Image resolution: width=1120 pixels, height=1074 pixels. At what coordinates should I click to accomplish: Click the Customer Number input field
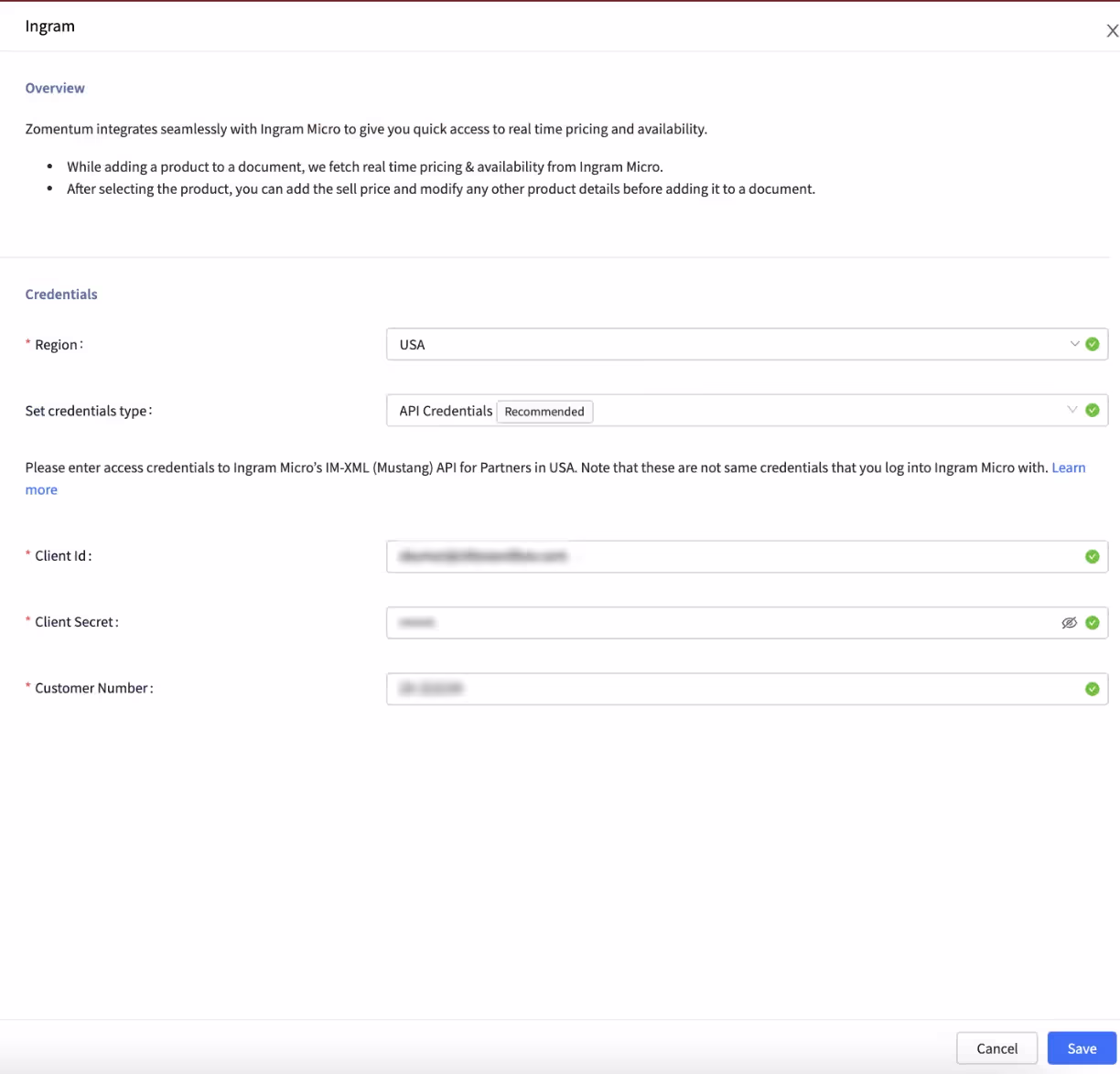747,688
